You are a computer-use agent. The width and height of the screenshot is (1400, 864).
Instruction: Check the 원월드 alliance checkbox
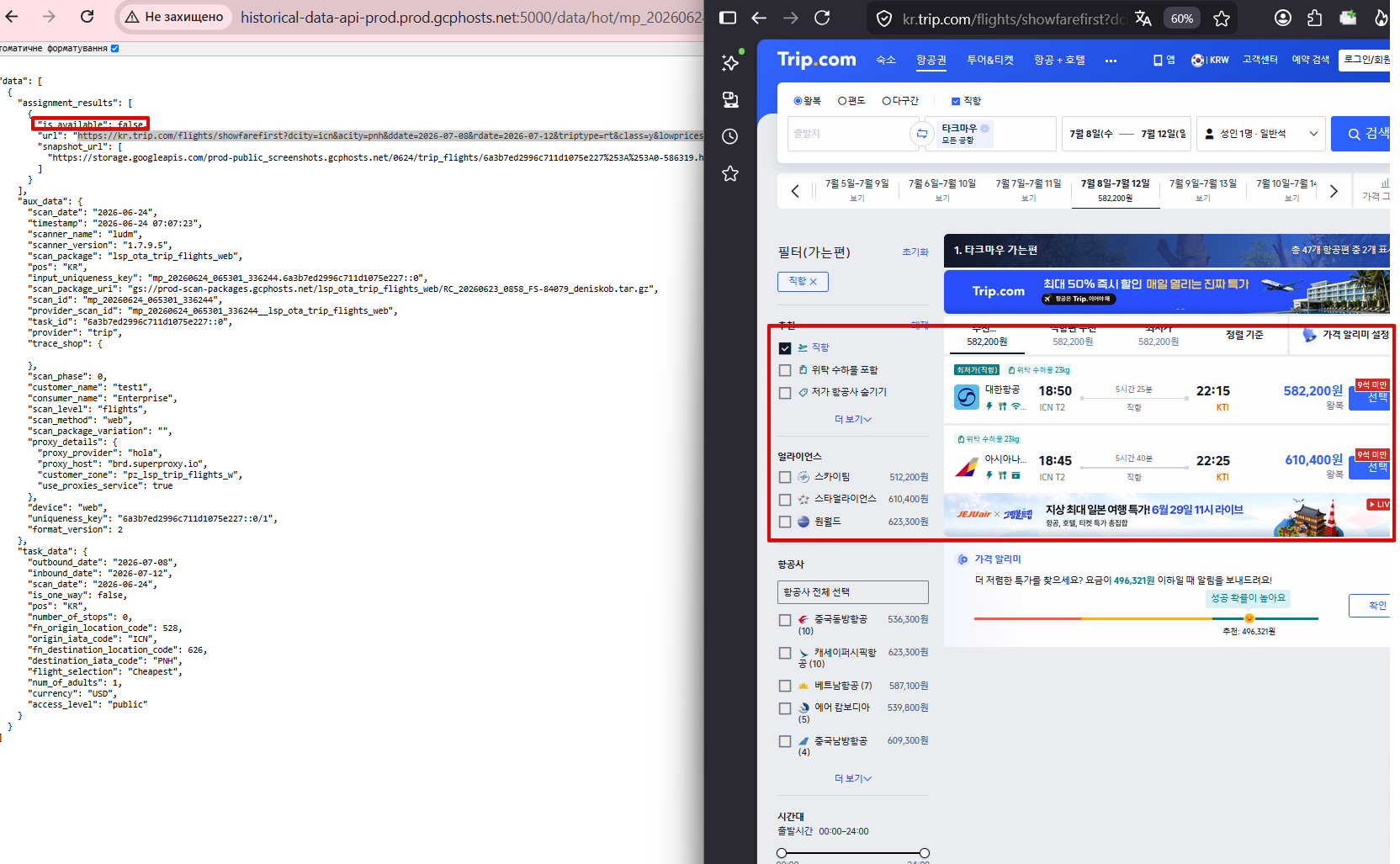click(785, 522)
